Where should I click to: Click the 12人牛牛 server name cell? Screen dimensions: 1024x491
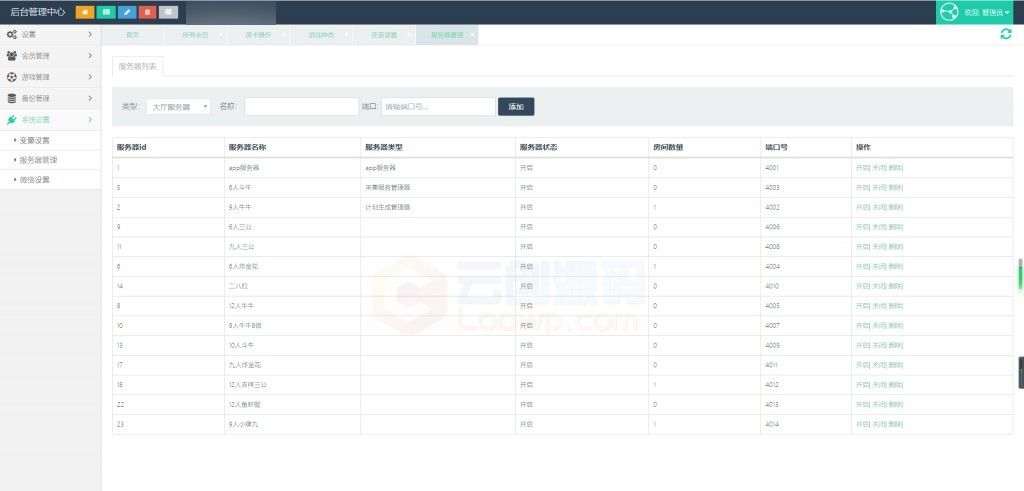click(x=241, y=306)
